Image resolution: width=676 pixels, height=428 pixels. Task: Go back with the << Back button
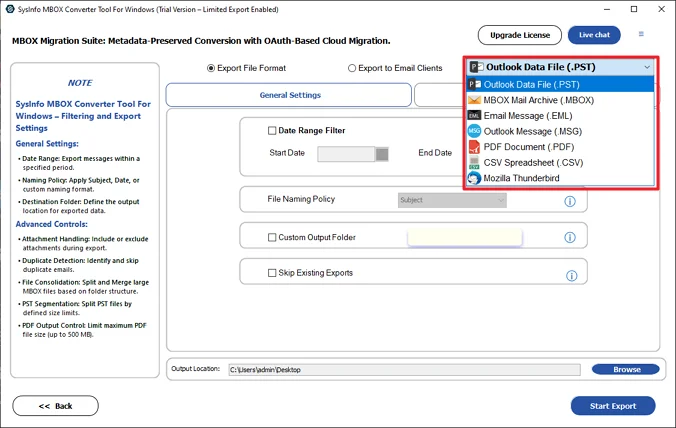(x=55, y=406)
